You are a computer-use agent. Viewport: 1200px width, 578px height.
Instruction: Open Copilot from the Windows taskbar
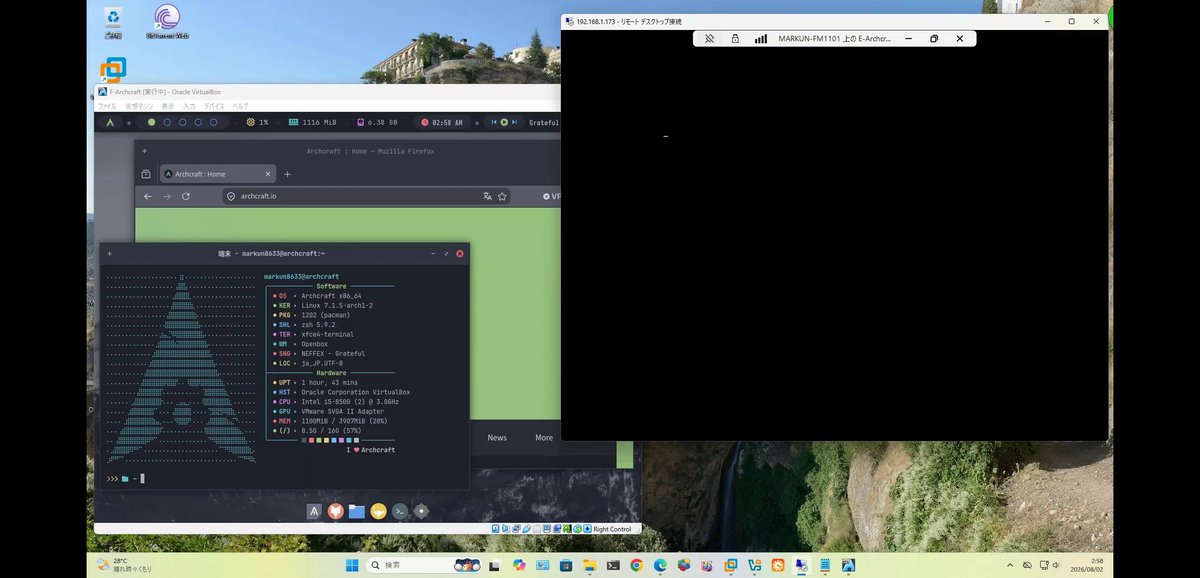point(519,565)
